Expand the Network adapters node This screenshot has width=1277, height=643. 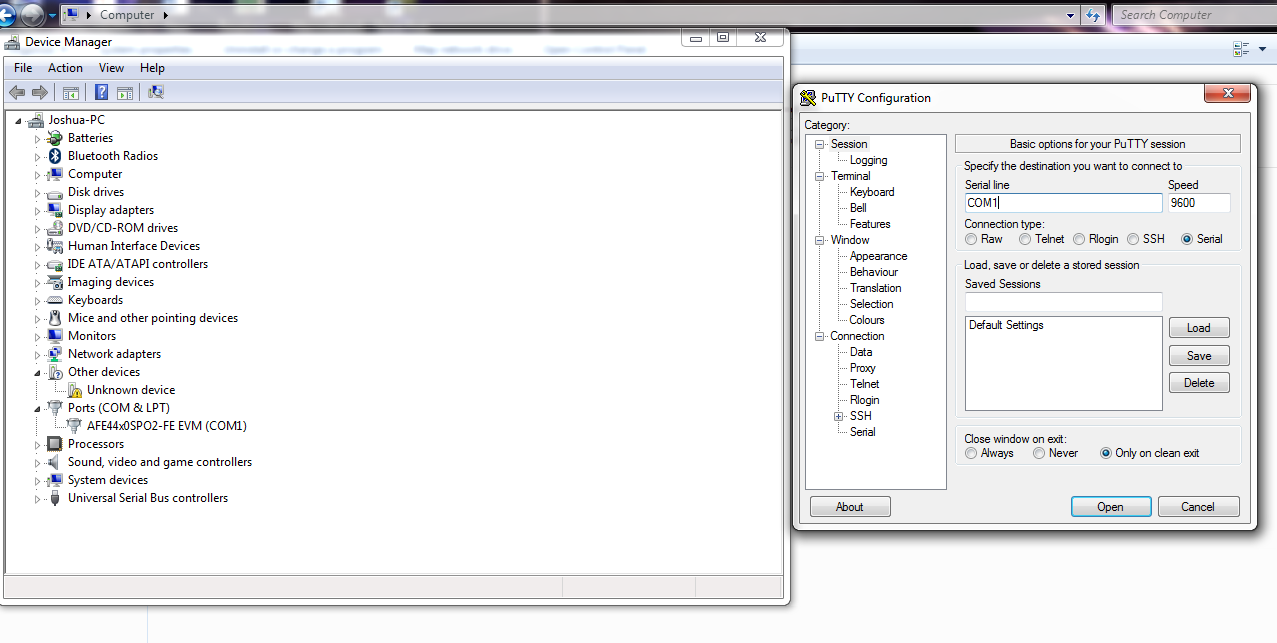tap(38, 354)
